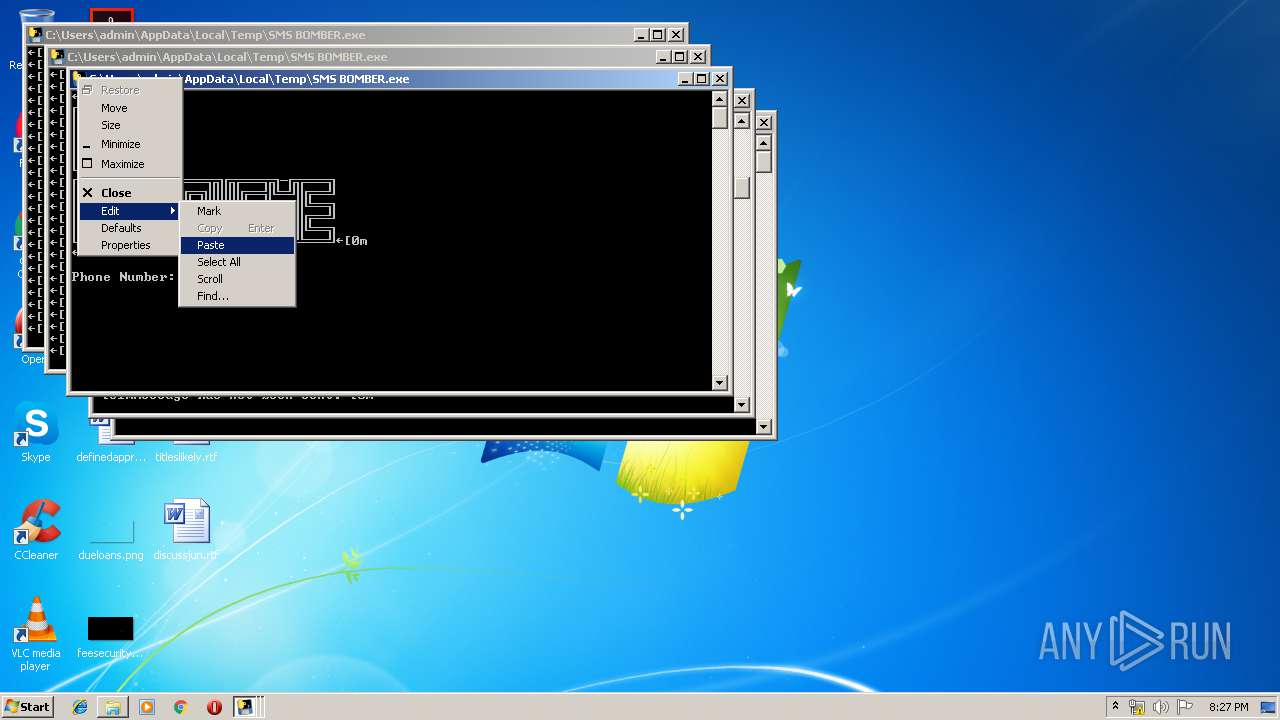Click the front console scrollbar down arrow
Viewport: 1280px width, 720px height.
coord(719,382)
